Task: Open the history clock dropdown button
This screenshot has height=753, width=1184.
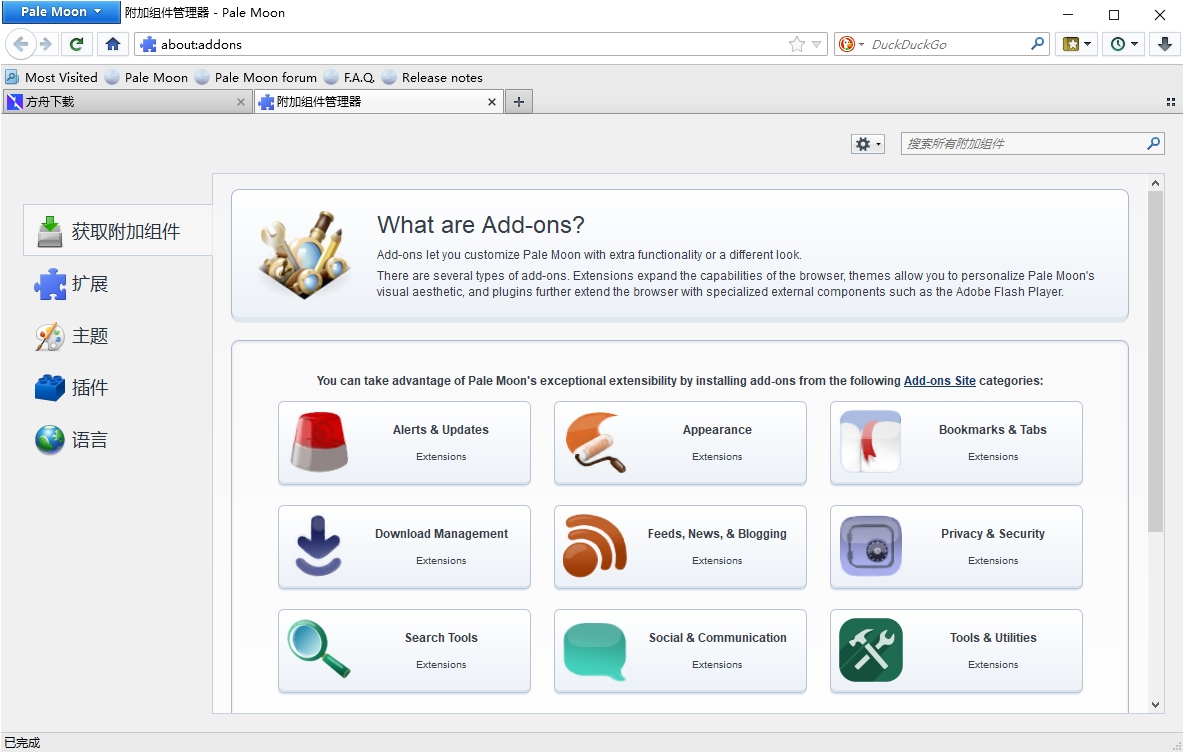Action: pyautogui.click(x=1124, y=44)
